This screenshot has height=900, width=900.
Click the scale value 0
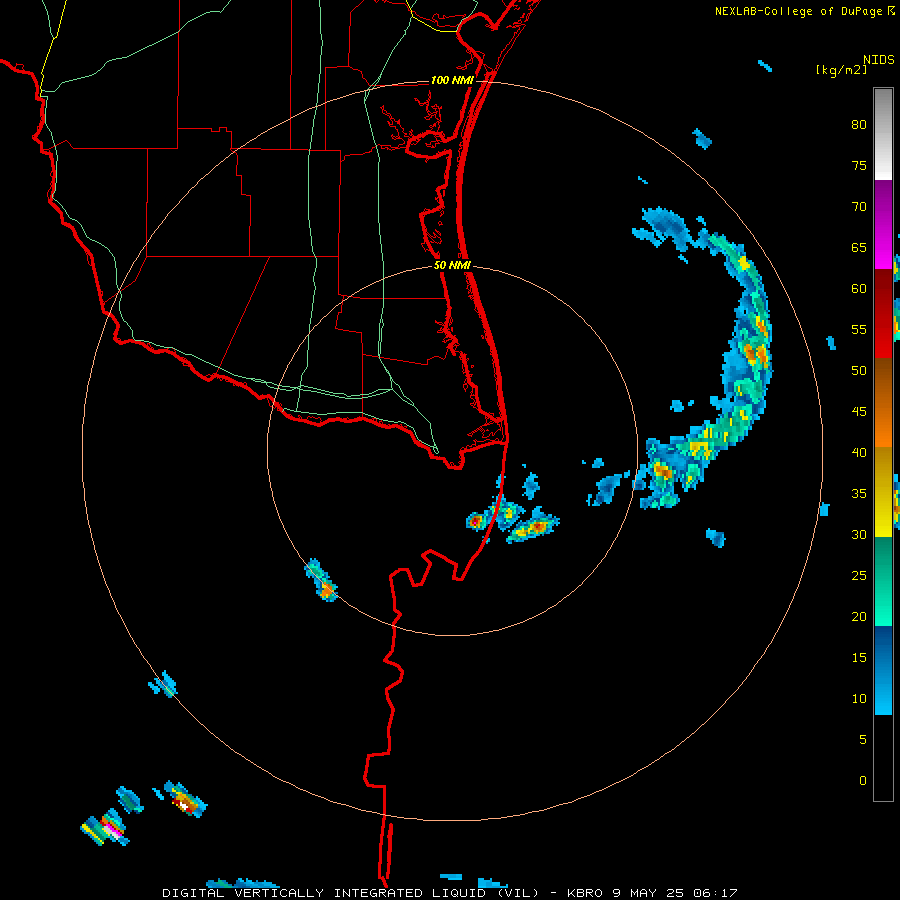point(863,781)
